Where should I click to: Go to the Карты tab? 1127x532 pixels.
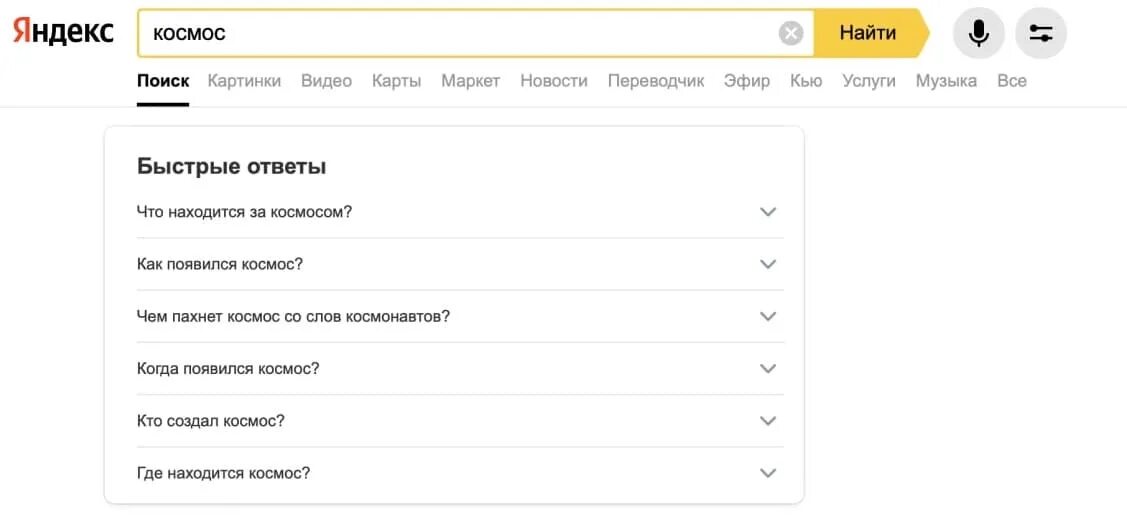pyautogui.click(x=396, y=81)
